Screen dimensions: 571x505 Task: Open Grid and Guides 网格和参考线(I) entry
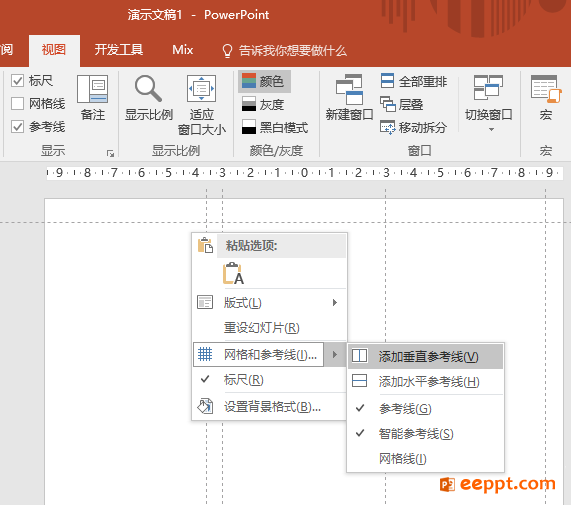coord(258,354)
